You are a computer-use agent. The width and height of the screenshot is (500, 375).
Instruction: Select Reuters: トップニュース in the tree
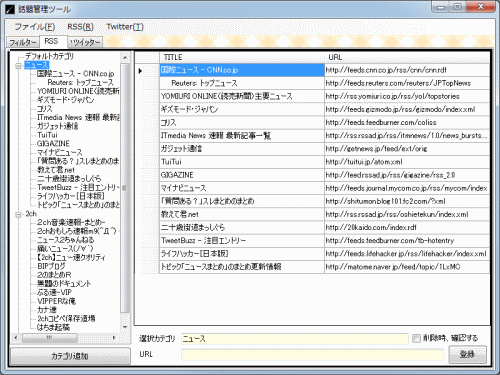(x=80, y=82)
